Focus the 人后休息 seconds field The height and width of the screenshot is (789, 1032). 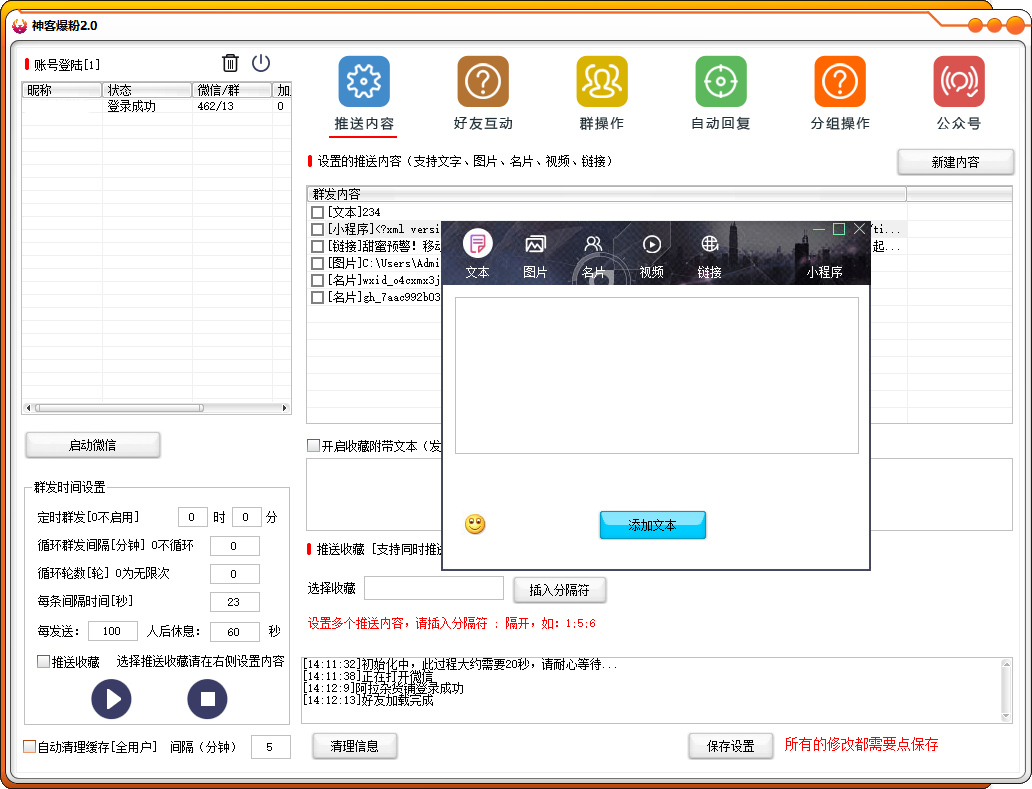(234, 632)
